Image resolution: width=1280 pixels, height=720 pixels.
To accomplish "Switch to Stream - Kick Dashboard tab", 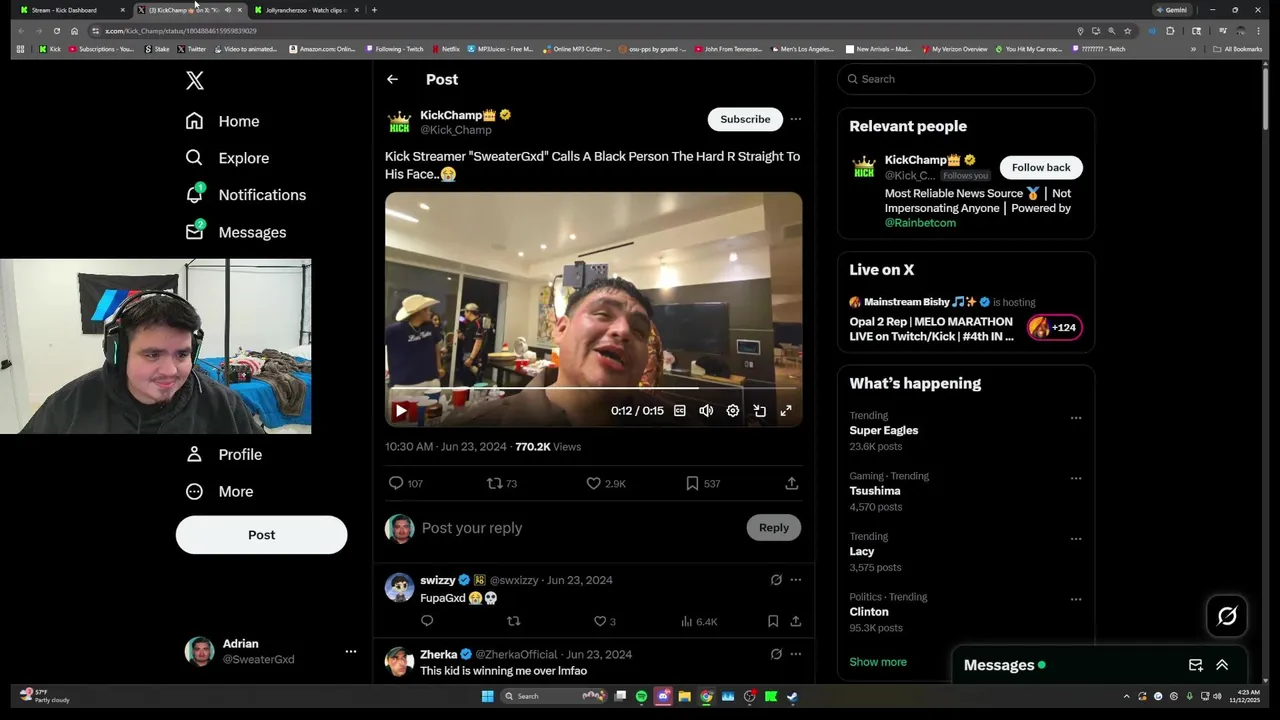I will tap(72, 10).
